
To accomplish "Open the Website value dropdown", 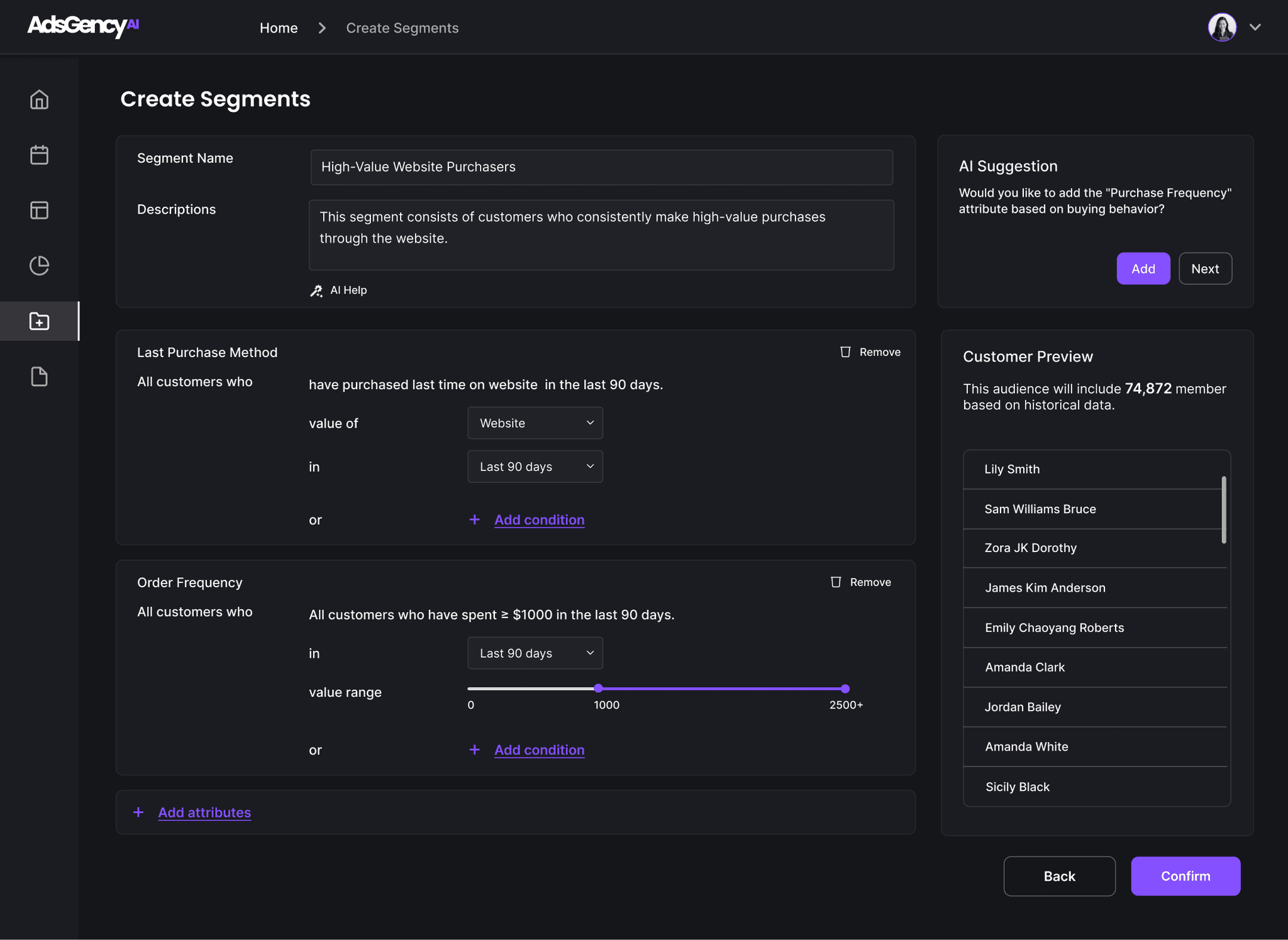I will pos(535,423).
